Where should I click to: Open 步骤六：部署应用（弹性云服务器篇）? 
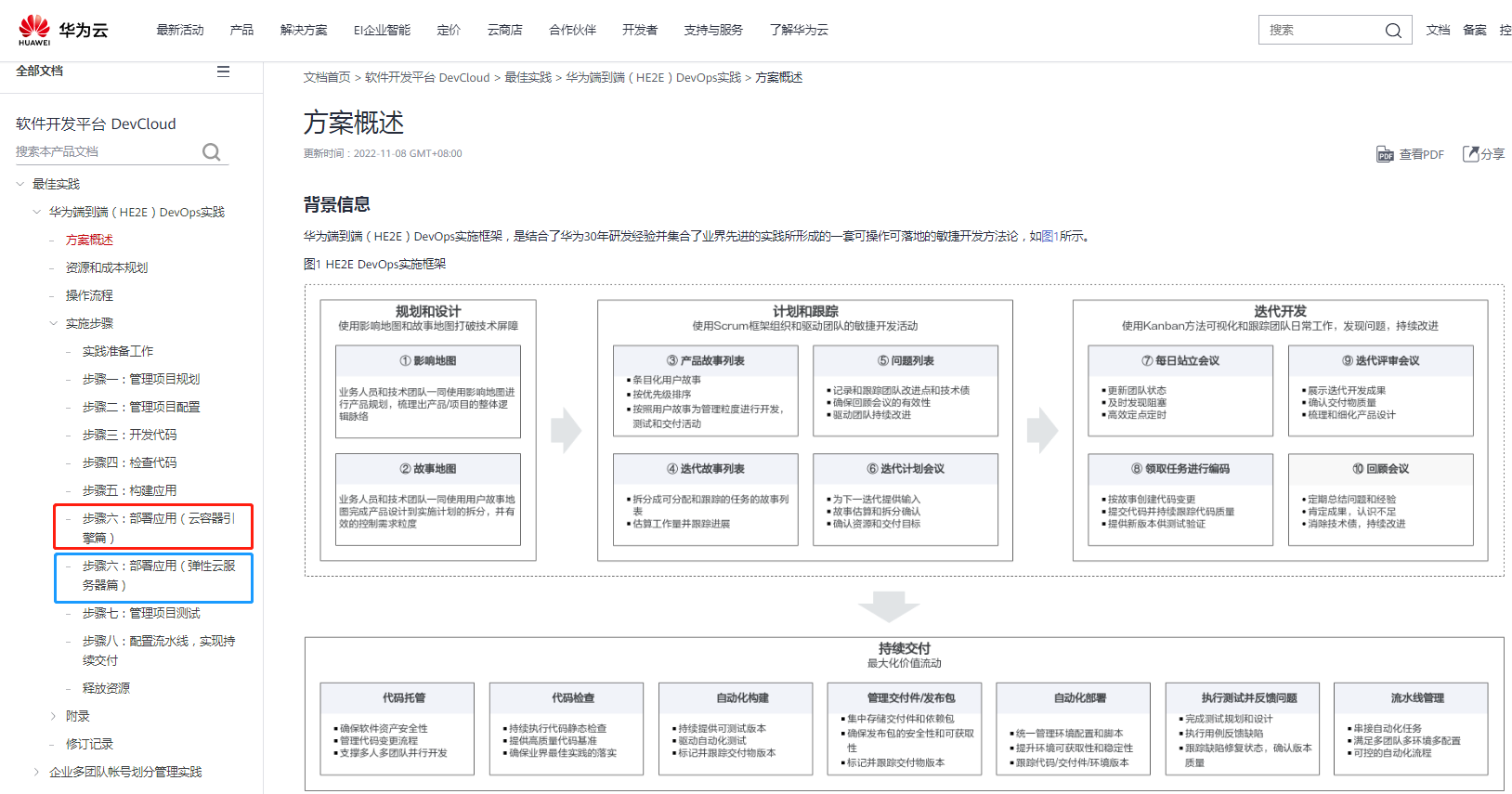[x=159, y=575]
